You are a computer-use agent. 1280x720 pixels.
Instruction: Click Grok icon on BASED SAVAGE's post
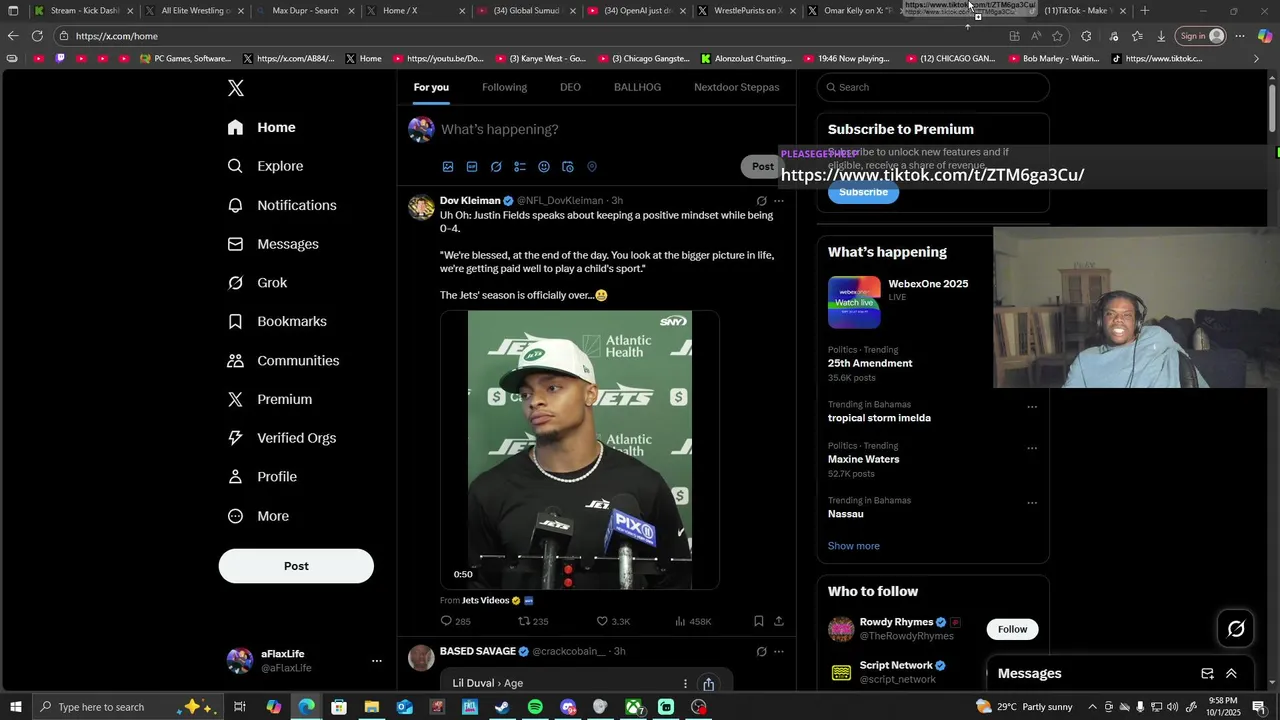point(761,652)
